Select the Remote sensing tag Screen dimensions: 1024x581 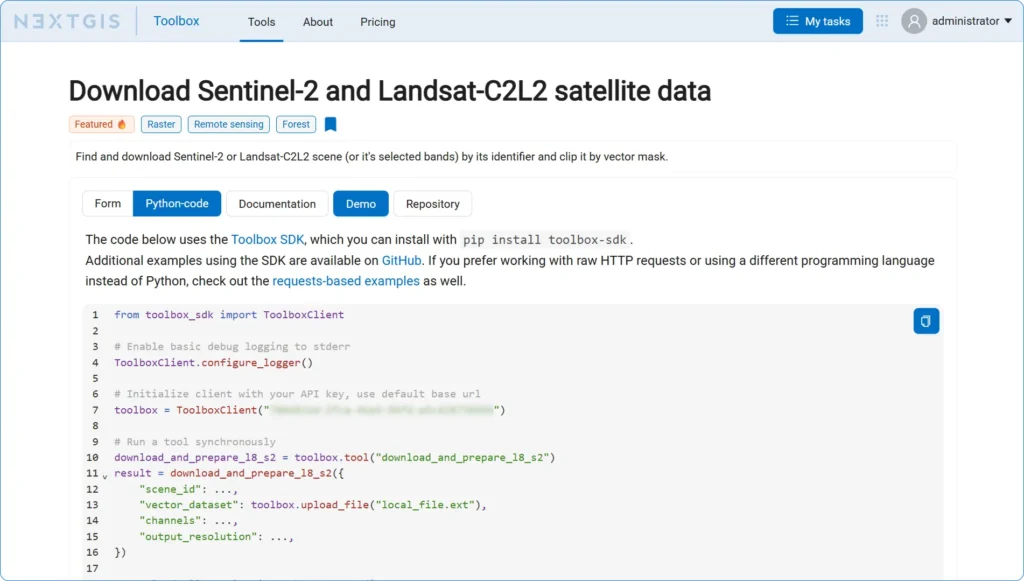pyautogui.click(x=229, y=124)
